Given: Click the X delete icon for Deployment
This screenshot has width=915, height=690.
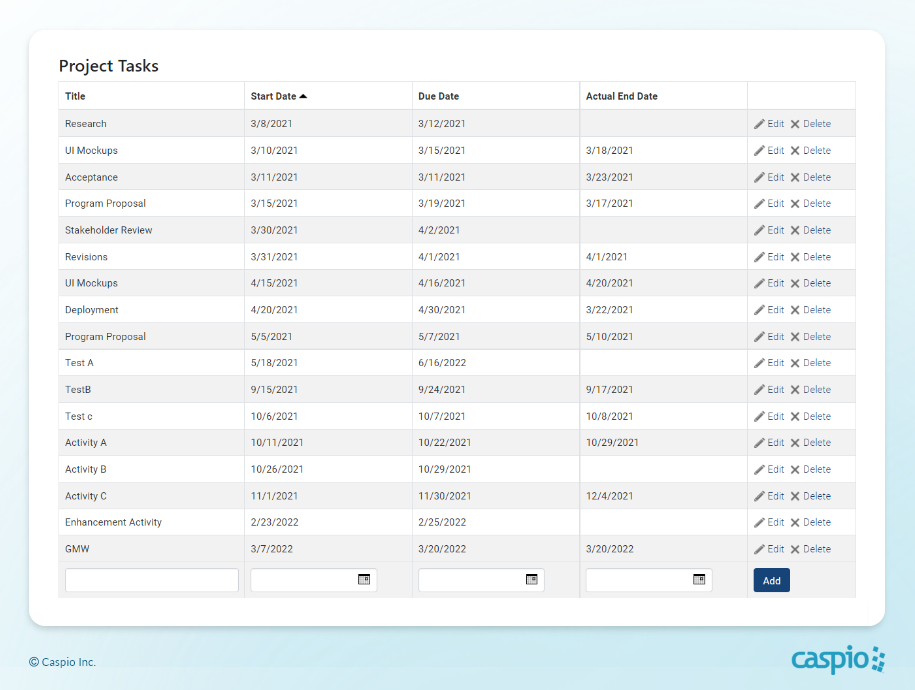Looking at the screenshot, I should [x=795, y=310].
